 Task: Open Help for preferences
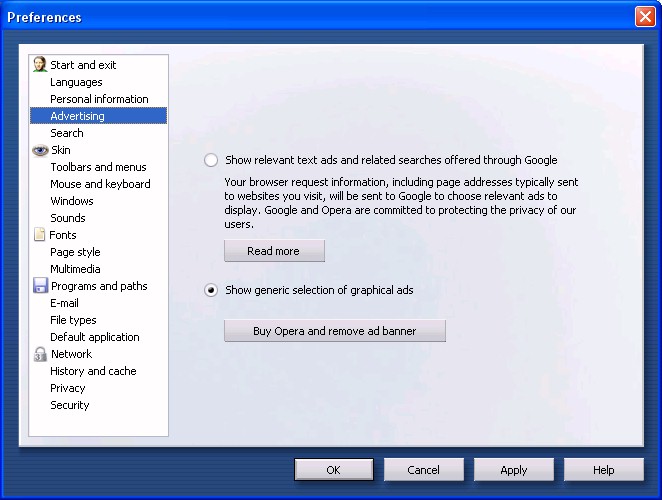pyautogui.click(x=604, y=470)
